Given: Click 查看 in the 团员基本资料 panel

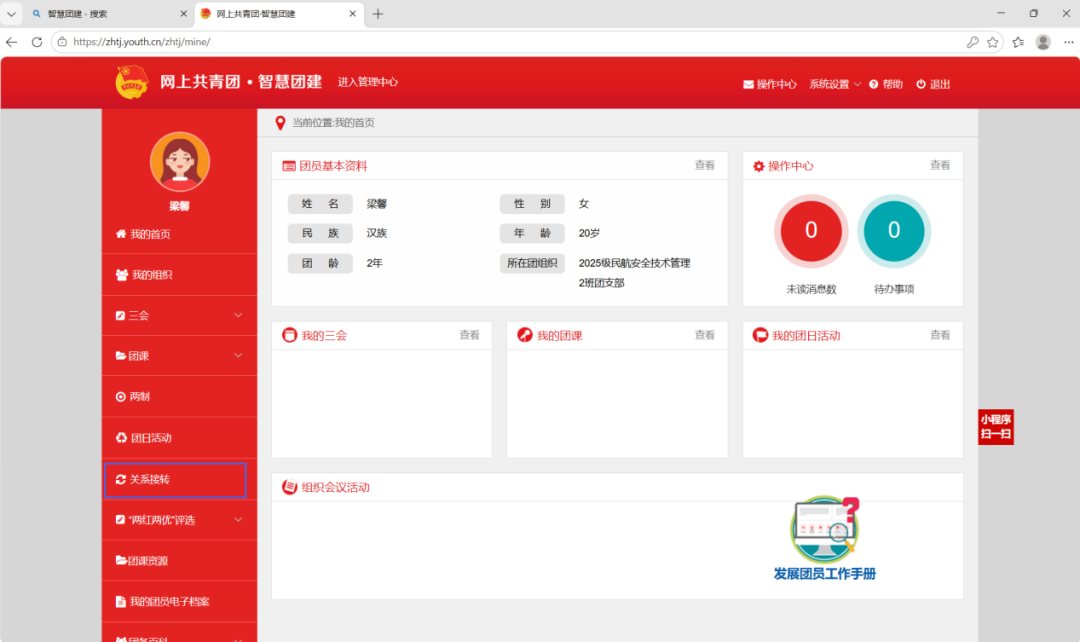Looking at the screenshot, I should [x=704, y=165].
